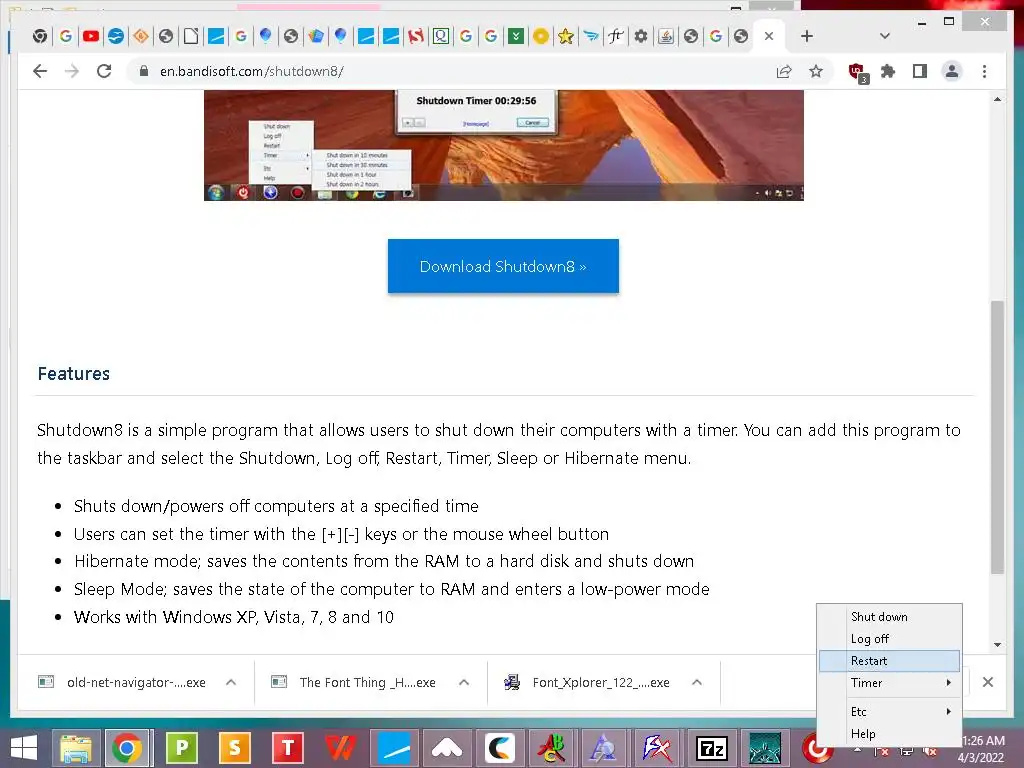Open the magnifier A font taskbar app
The image size is (1024, 768).
603,748
